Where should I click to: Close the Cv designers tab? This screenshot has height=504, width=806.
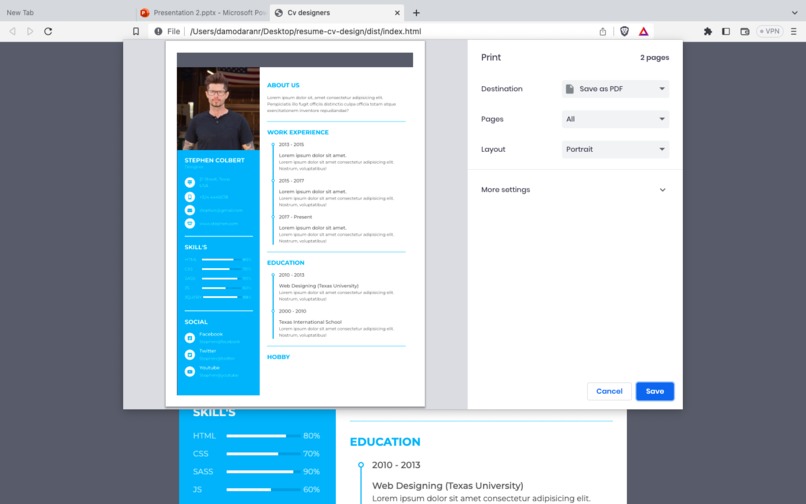(x=397, y=12)
